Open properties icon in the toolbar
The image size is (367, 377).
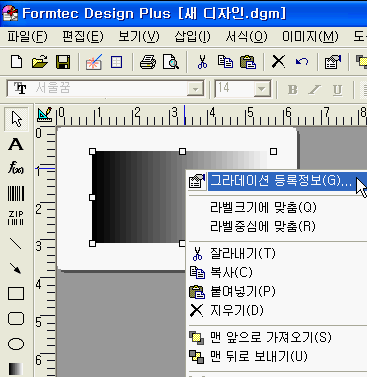coord(332,62)
